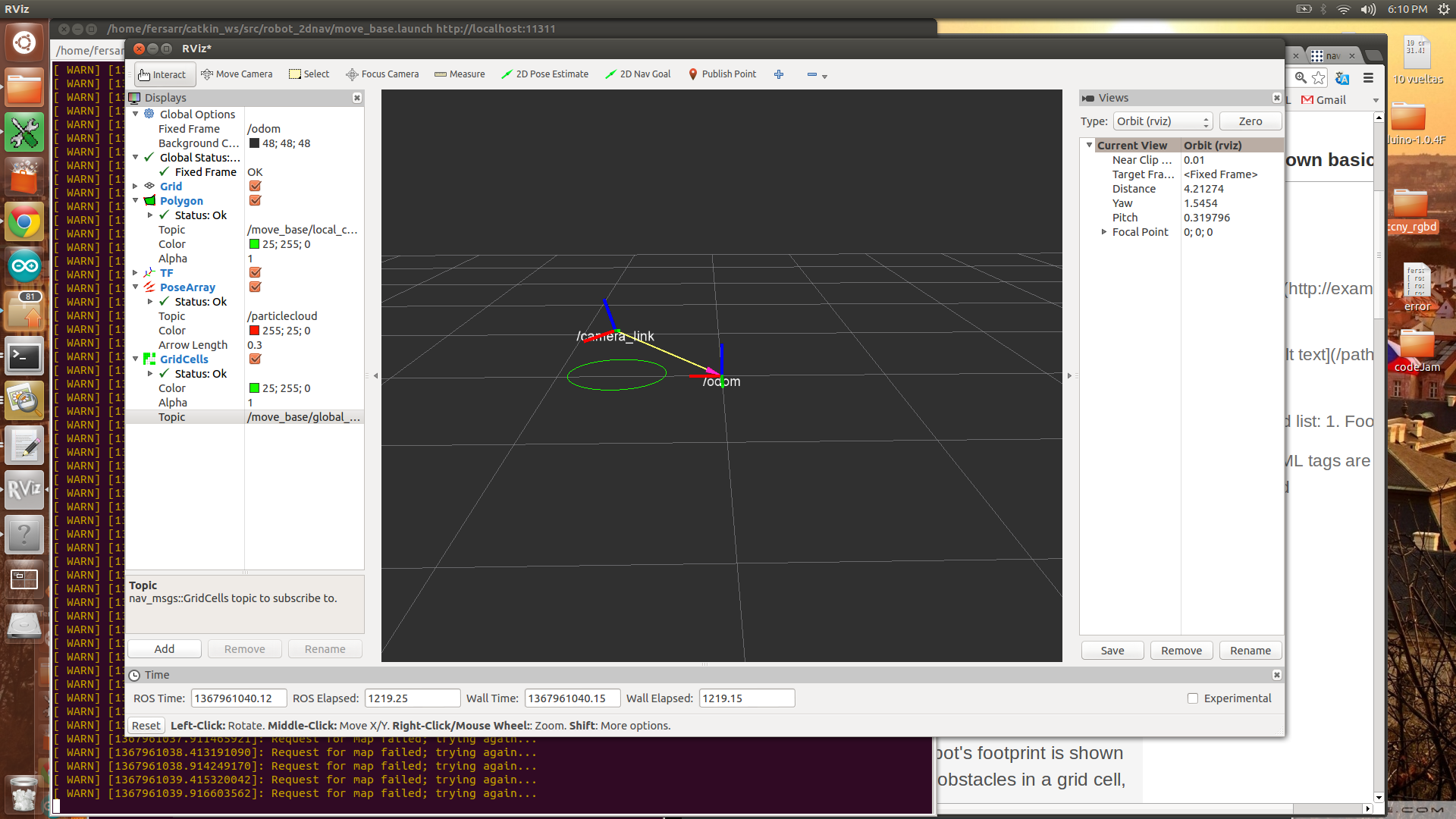The image size is (1456, 819).
Task: Click the GridCells color value 25; 255; 0
Action: [286, 388]
